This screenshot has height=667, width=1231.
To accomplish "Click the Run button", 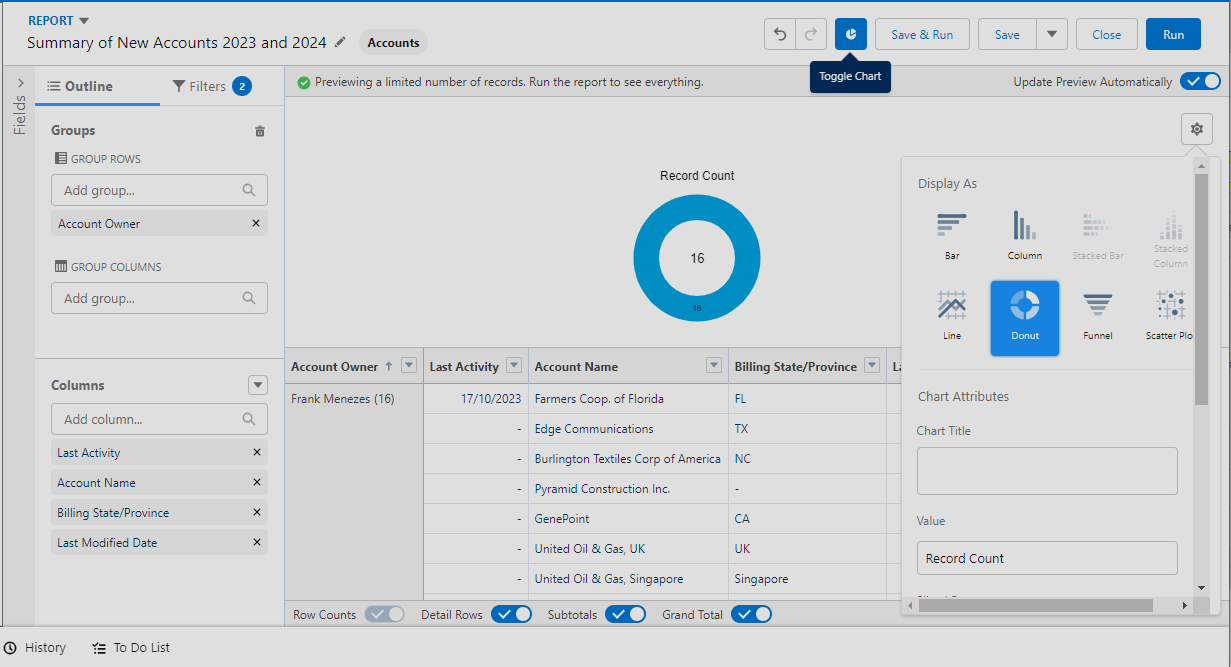I will [x=1173, y=34].
